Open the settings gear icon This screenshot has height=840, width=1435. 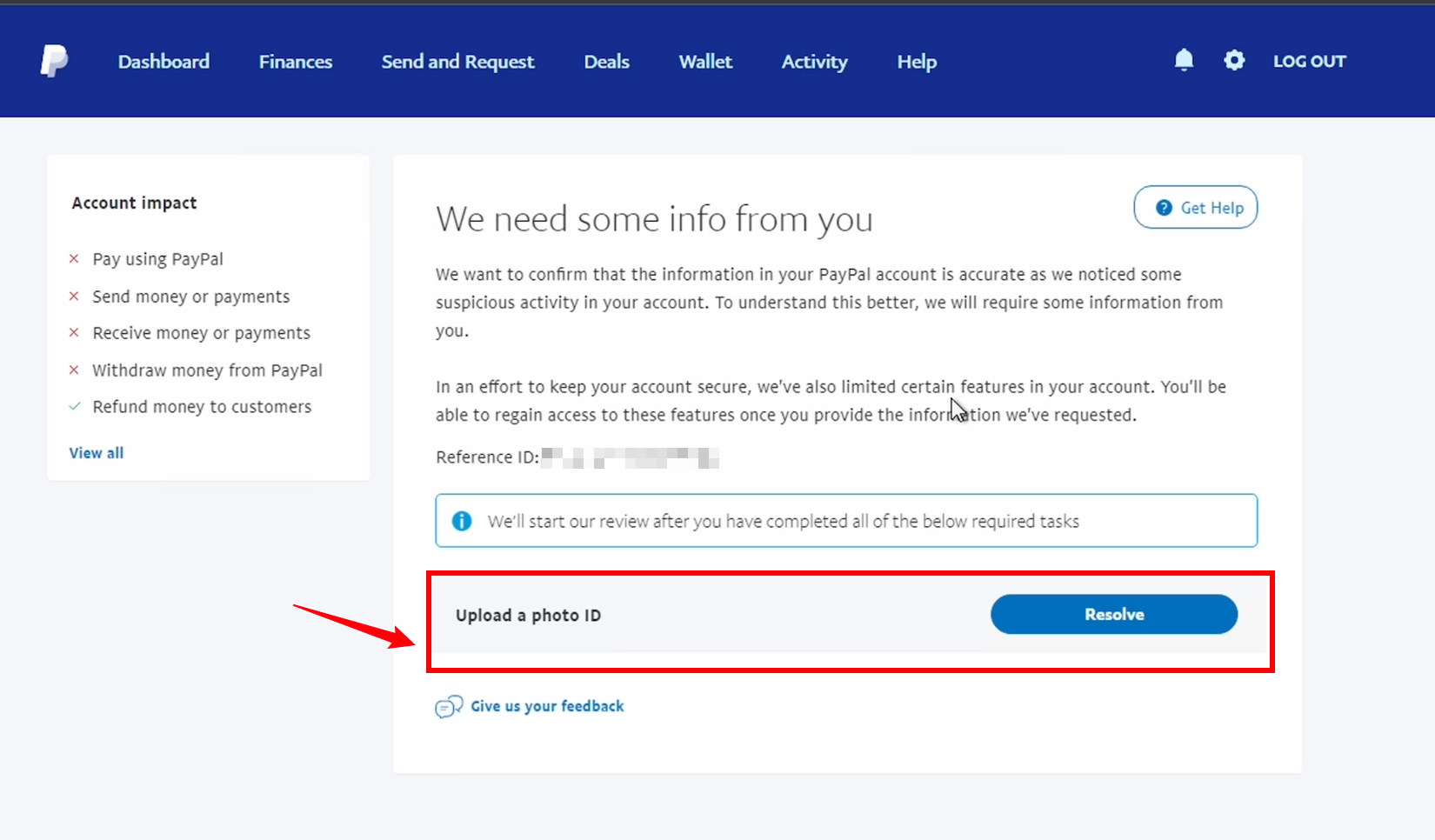click(1234, 60)
